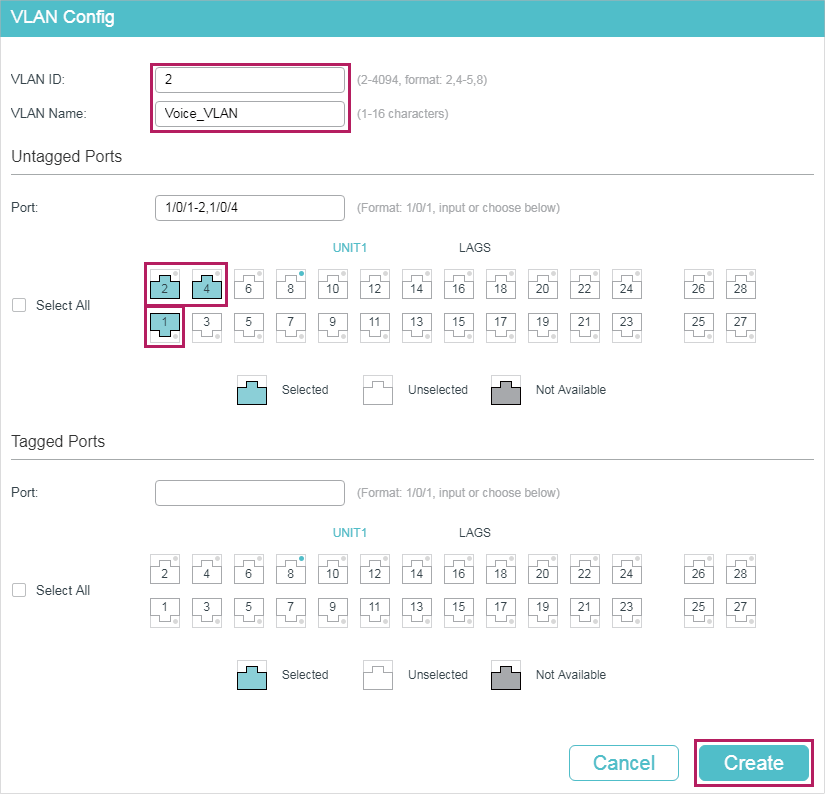Select port 13 in Tagged Ports
This screenshot has width=825, height=794.
tap(417, 612)
